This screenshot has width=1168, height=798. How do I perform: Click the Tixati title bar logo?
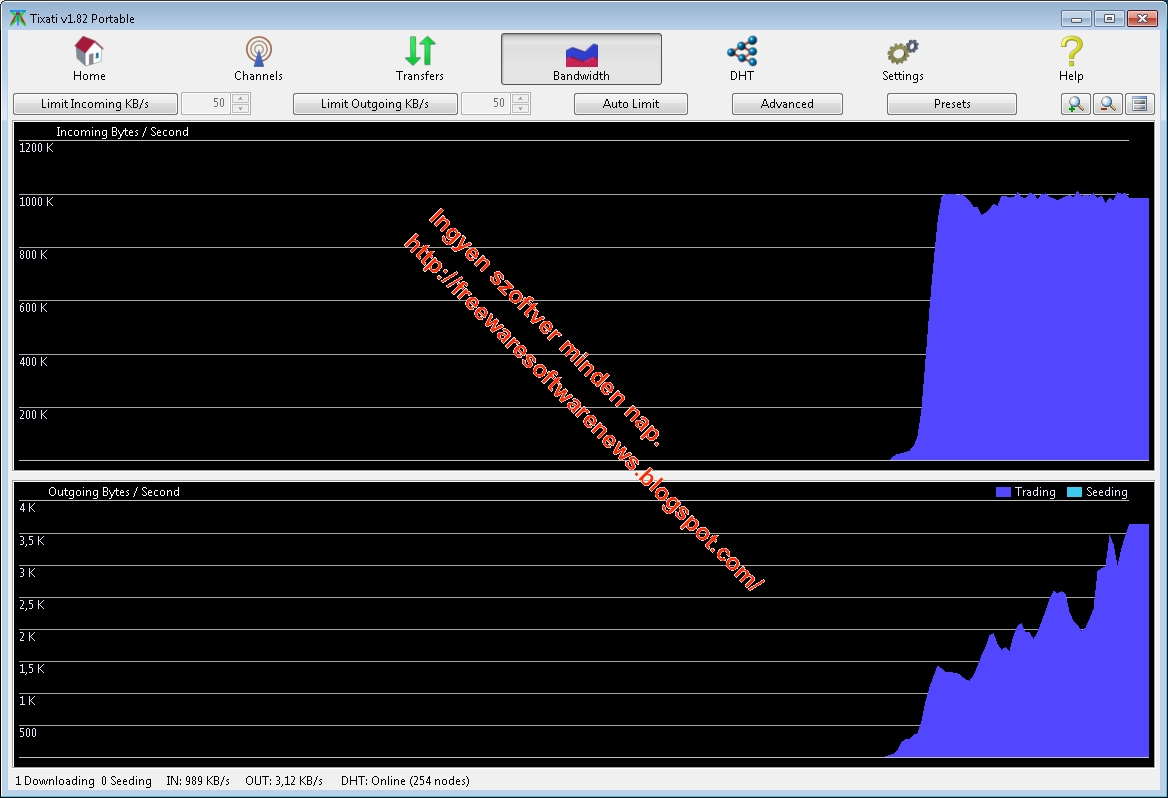pyautogui.click(x=17, y=18)
